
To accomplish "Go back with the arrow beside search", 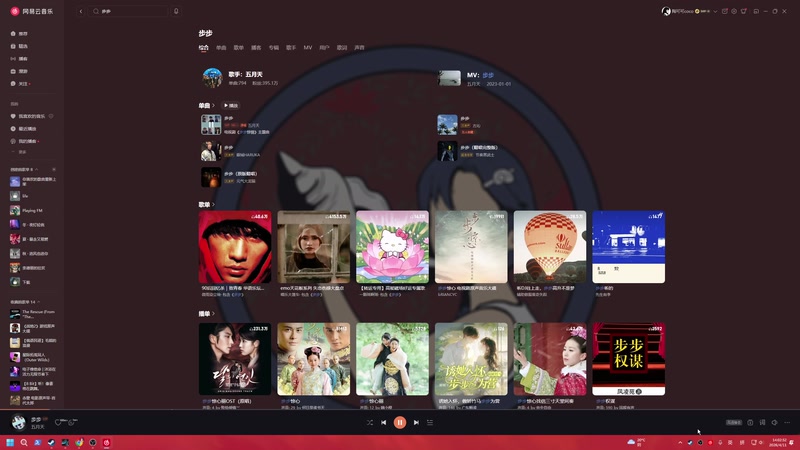I will pyautogui.click(x=81, y=11).
